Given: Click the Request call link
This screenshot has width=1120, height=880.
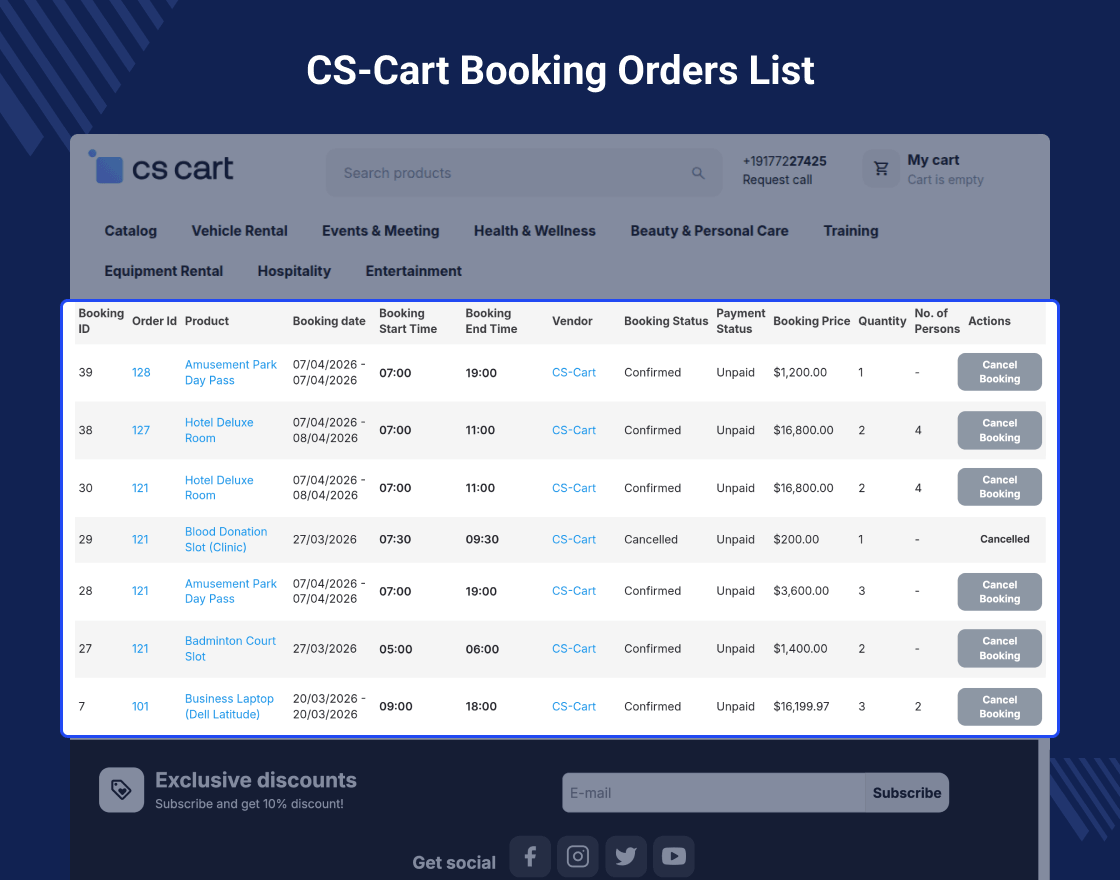Looking at the screenshot, I should pos(777,180).
